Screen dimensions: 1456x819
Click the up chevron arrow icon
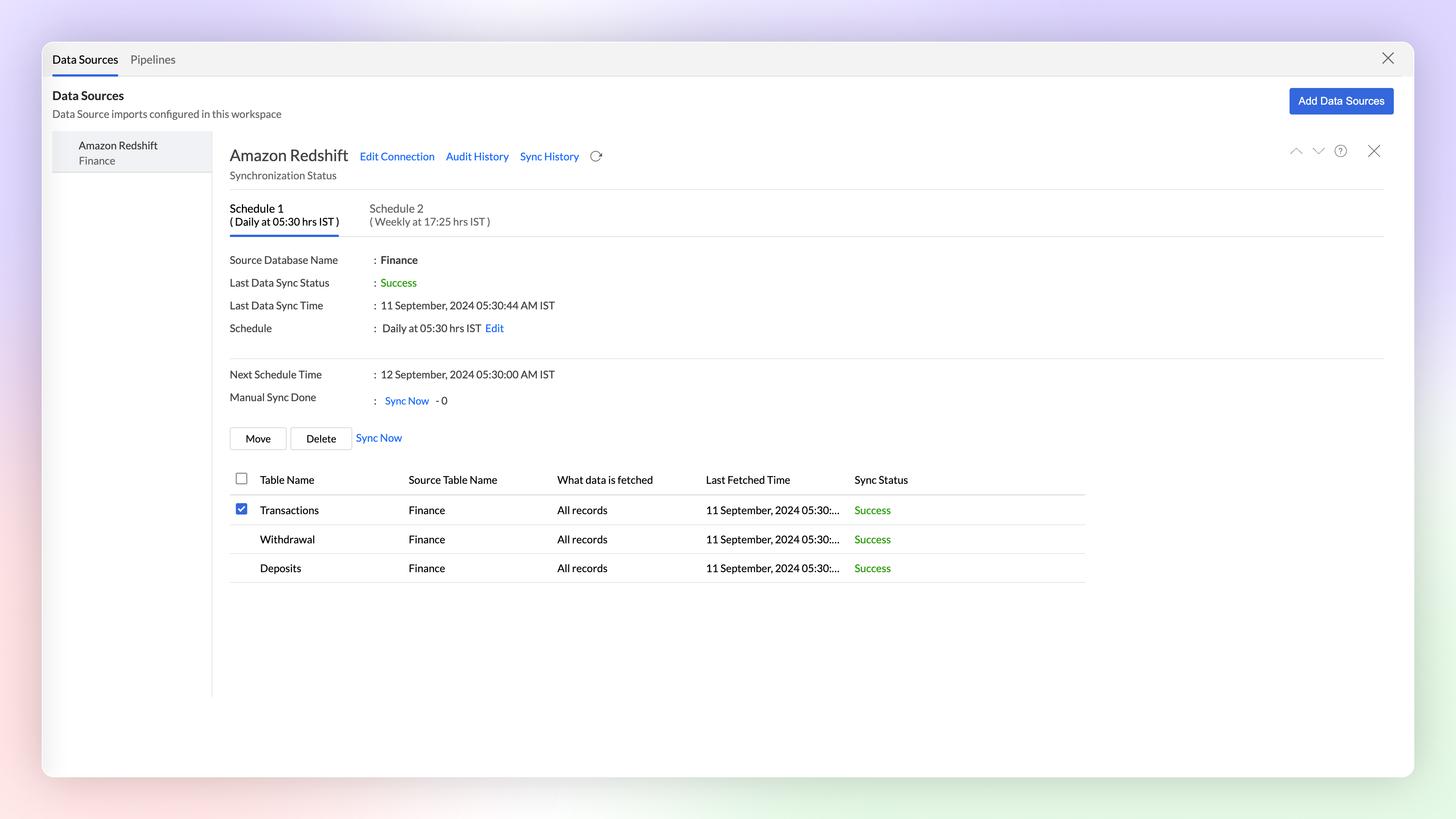pos(1296,151)
